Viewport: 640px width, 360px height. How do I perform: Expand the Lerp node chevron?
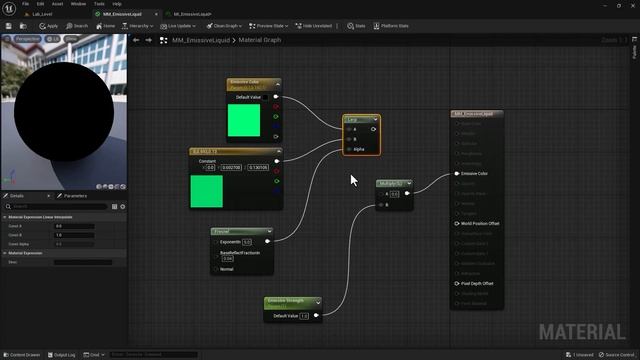(x=375, y=120)
